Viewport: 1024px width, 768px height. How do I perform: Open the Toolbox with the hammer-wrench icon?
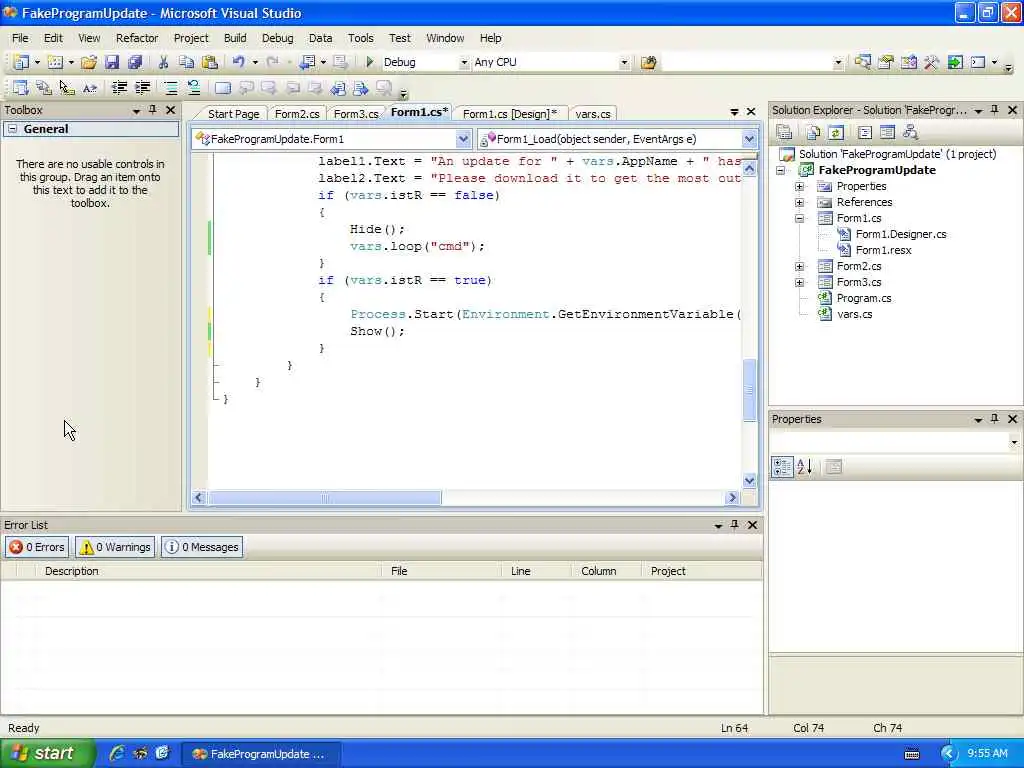pyautogui.click(x=932, y=62)
